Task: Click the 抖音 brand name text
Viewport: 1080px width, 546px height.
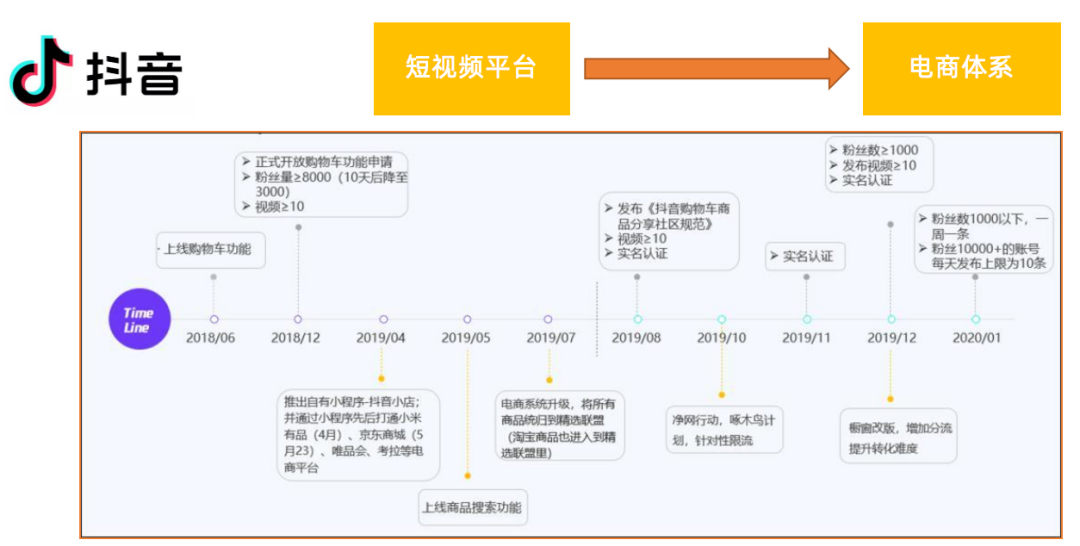Action: pyautogui.click(x=135, y=73)
